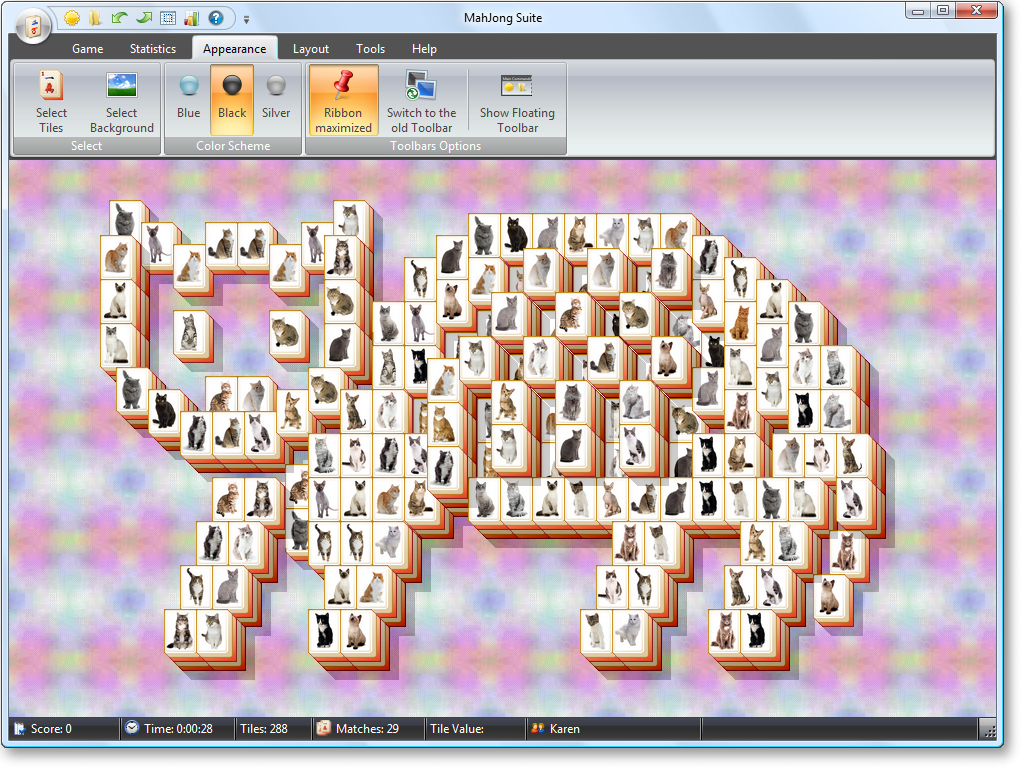Expand the quick access toolbar customize arrow
This screenshot has height=768, width=1024.
246,20
